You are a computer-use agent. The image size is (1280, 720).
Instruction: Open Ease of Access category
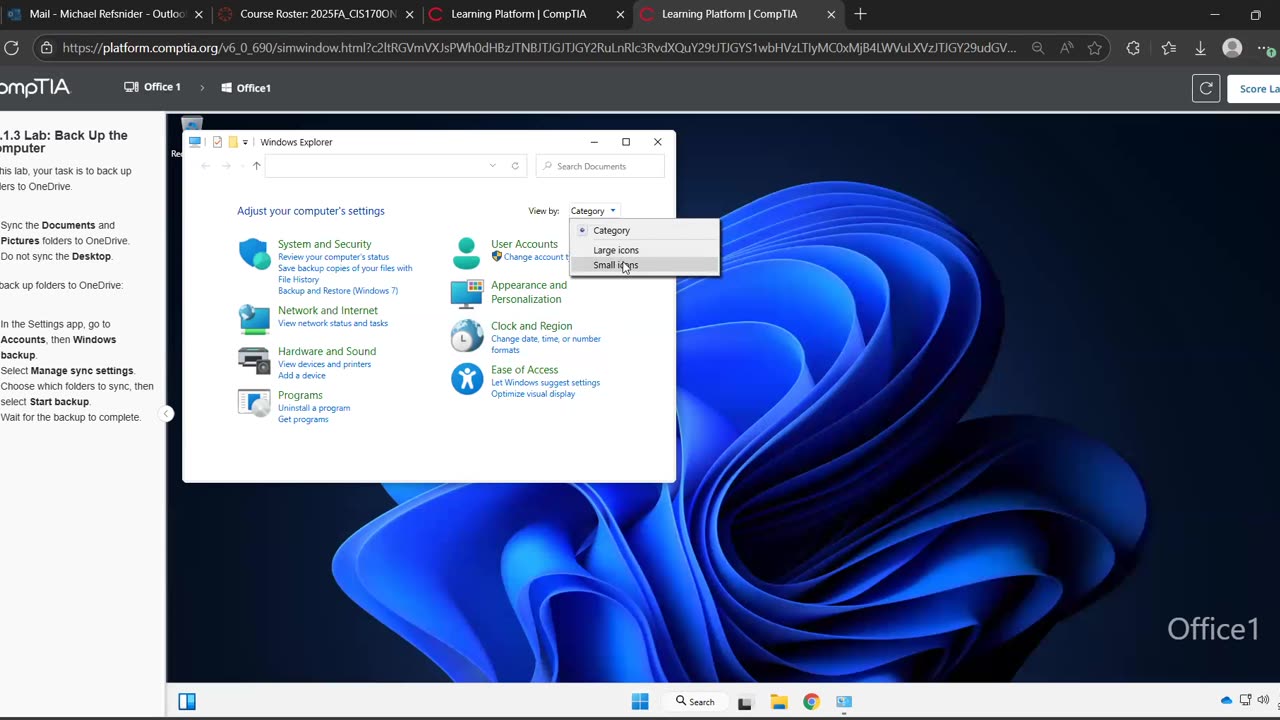click(x=524, y=370)
